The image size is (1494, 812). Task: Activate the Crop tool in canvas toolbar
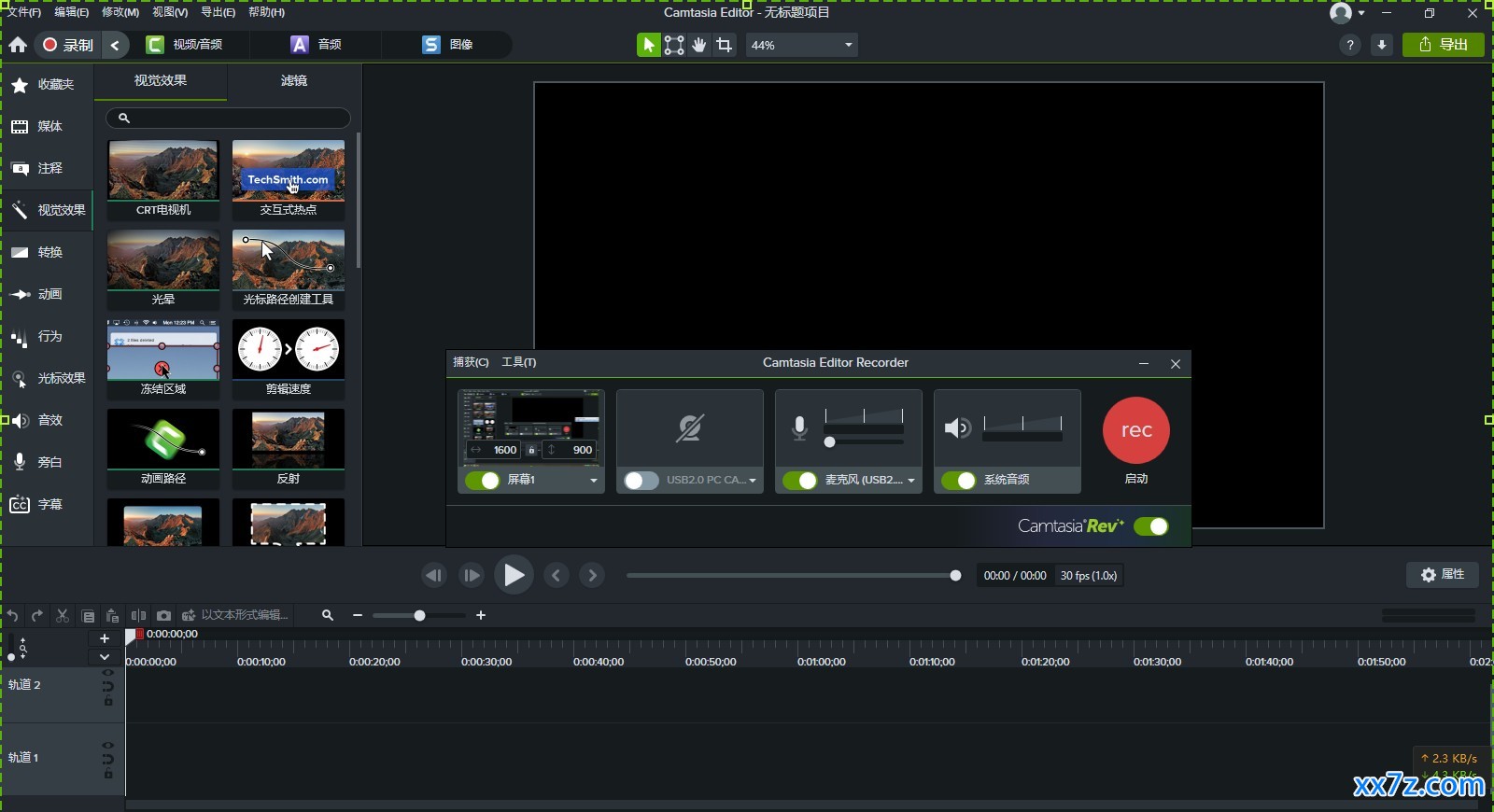point(725,45)
